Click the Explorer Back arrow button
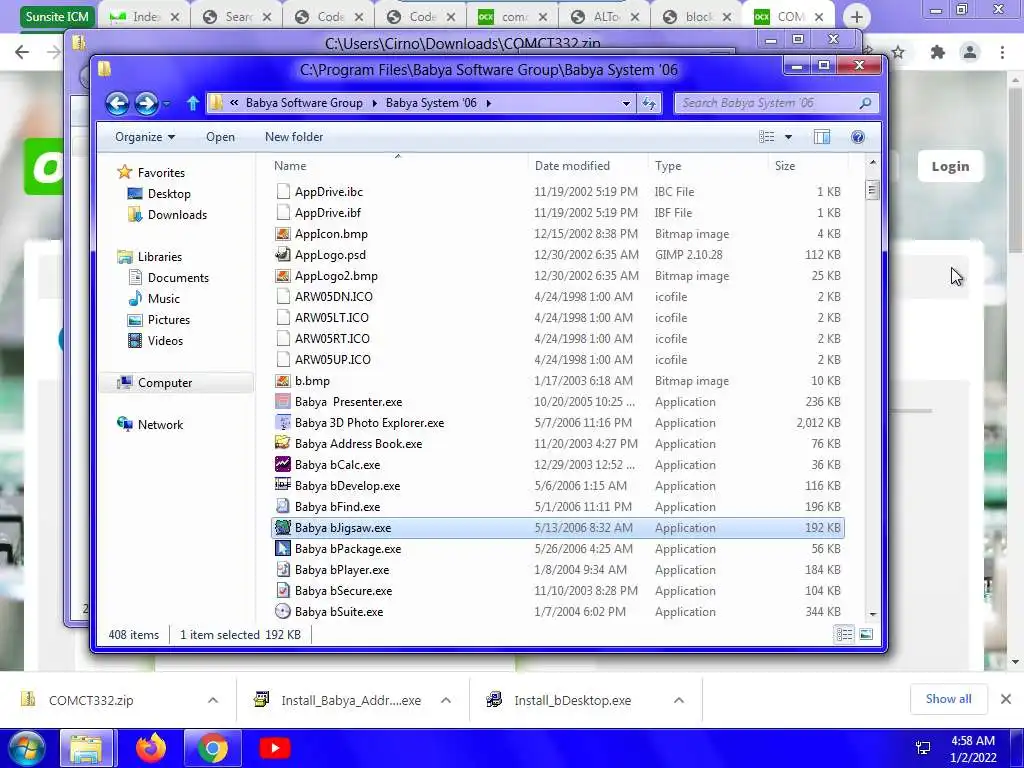The image size is (1024, 768). [118, 103]
